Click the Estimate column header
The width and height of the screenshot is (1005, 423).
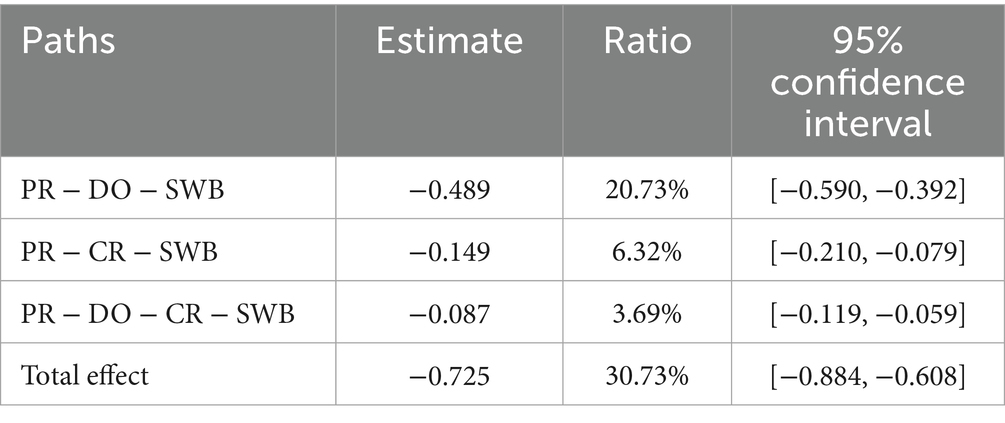(449, 41)
